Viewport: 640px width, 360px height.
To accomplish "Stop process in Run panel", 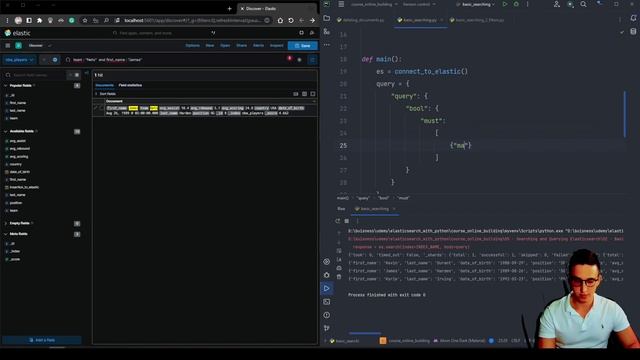I will coord(347,221).
